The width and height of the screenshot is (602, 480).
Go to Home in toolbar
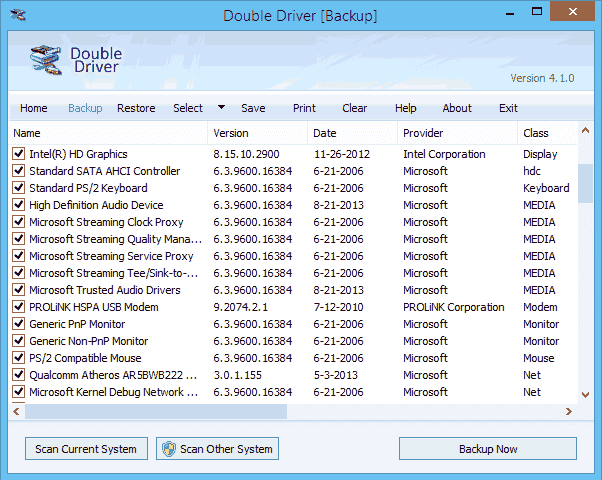click(x=34, y=108)
